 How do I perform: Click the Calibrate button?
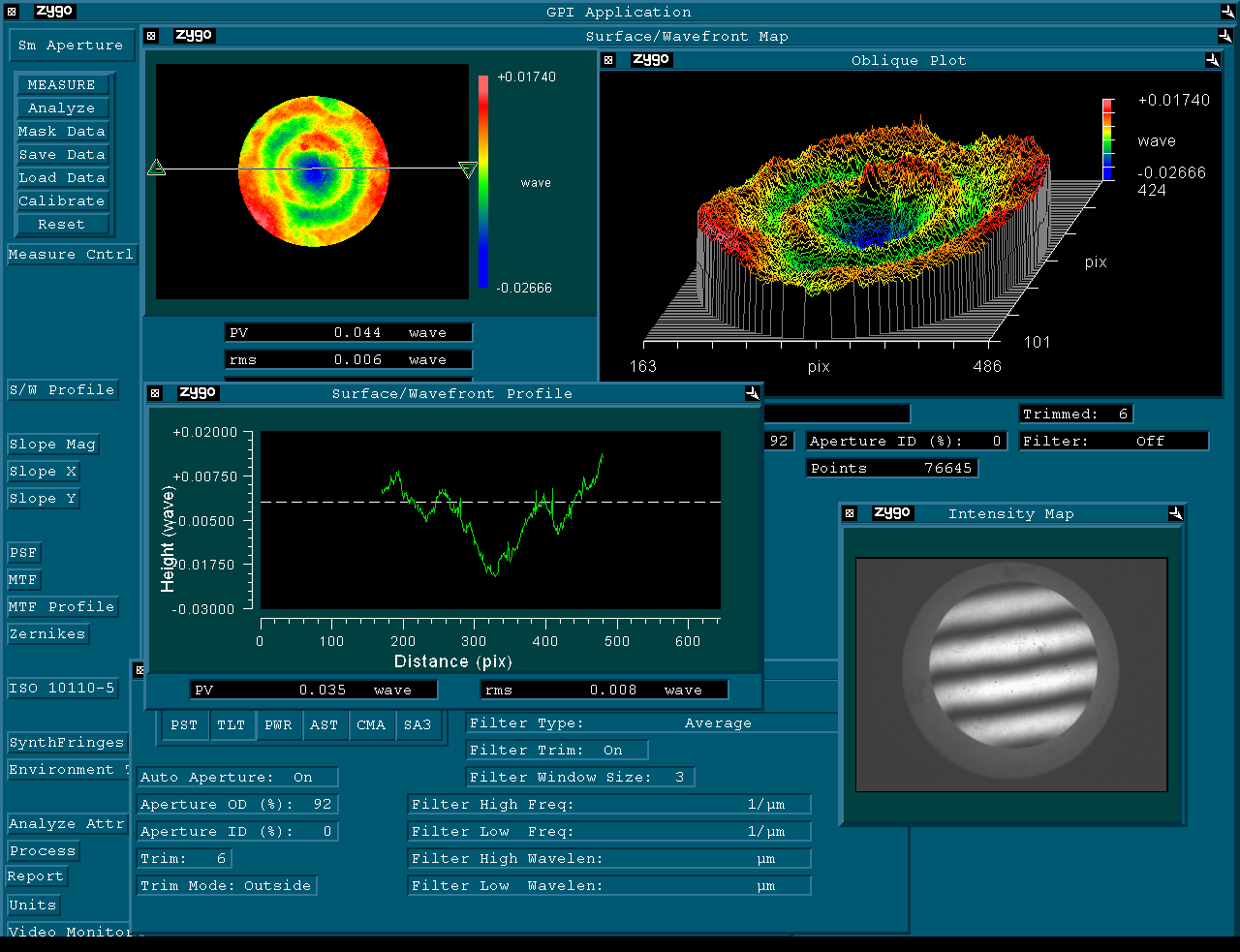coord(62,200)
